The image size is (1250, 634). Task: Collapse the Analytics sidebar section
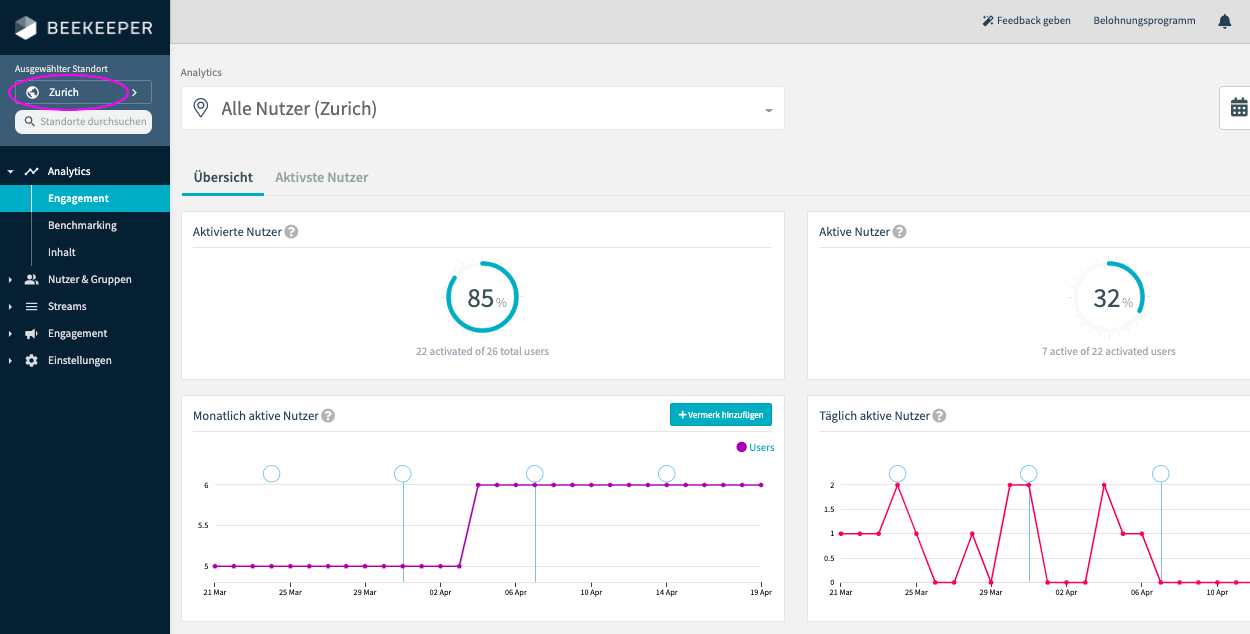(x=10, y=172)
